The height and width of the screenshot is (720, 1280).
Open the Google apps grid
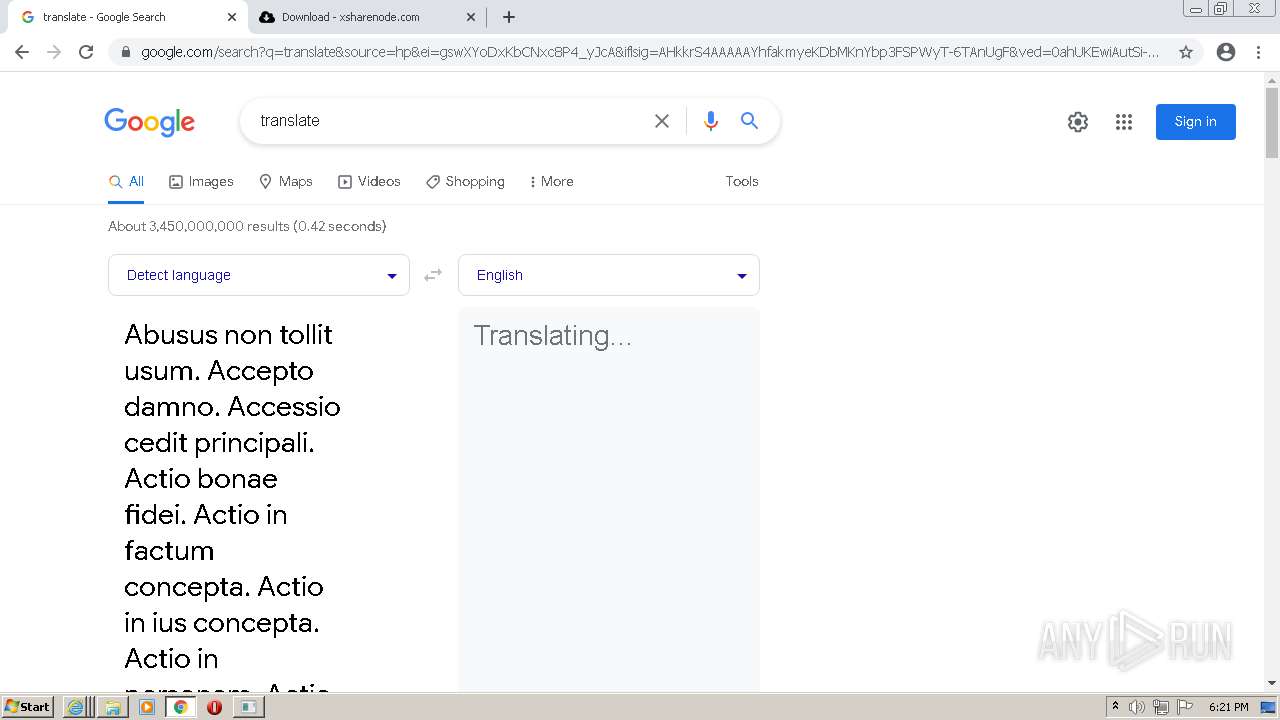pos(1124,122)
